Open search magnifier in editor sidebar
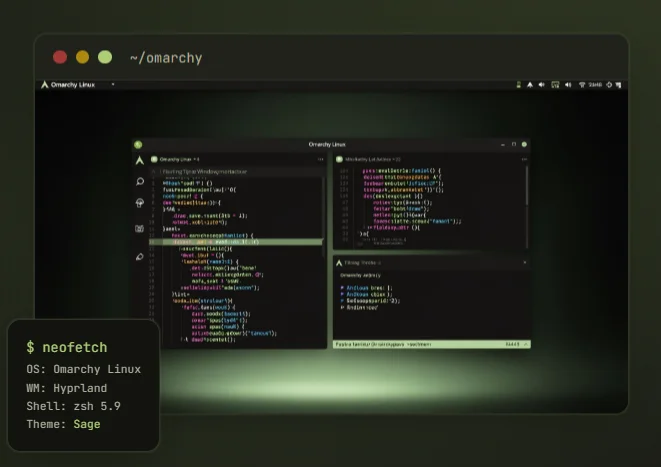Viewport: 661px width, 467px height. [x=140, y=182]
